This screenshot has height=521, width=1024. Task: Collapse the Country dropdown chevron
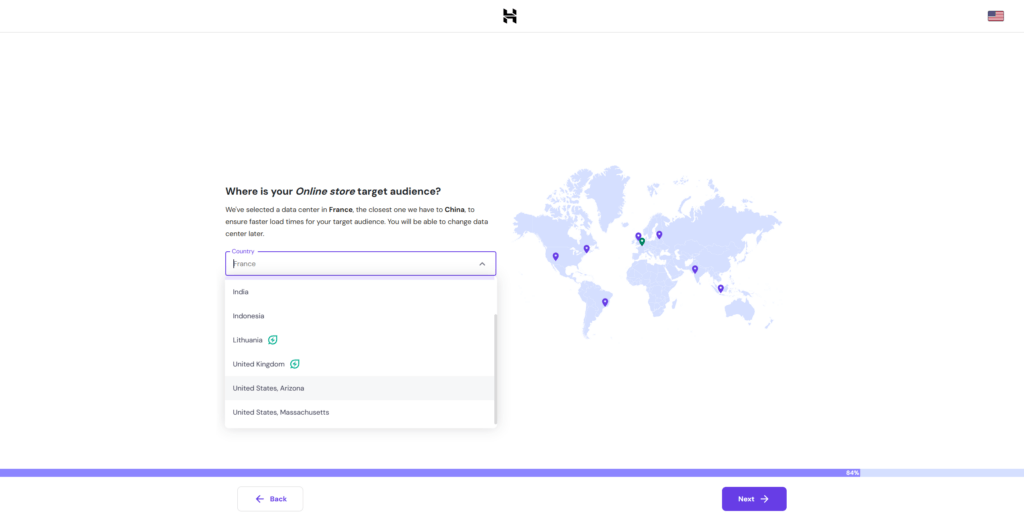(x=482, y=264)
